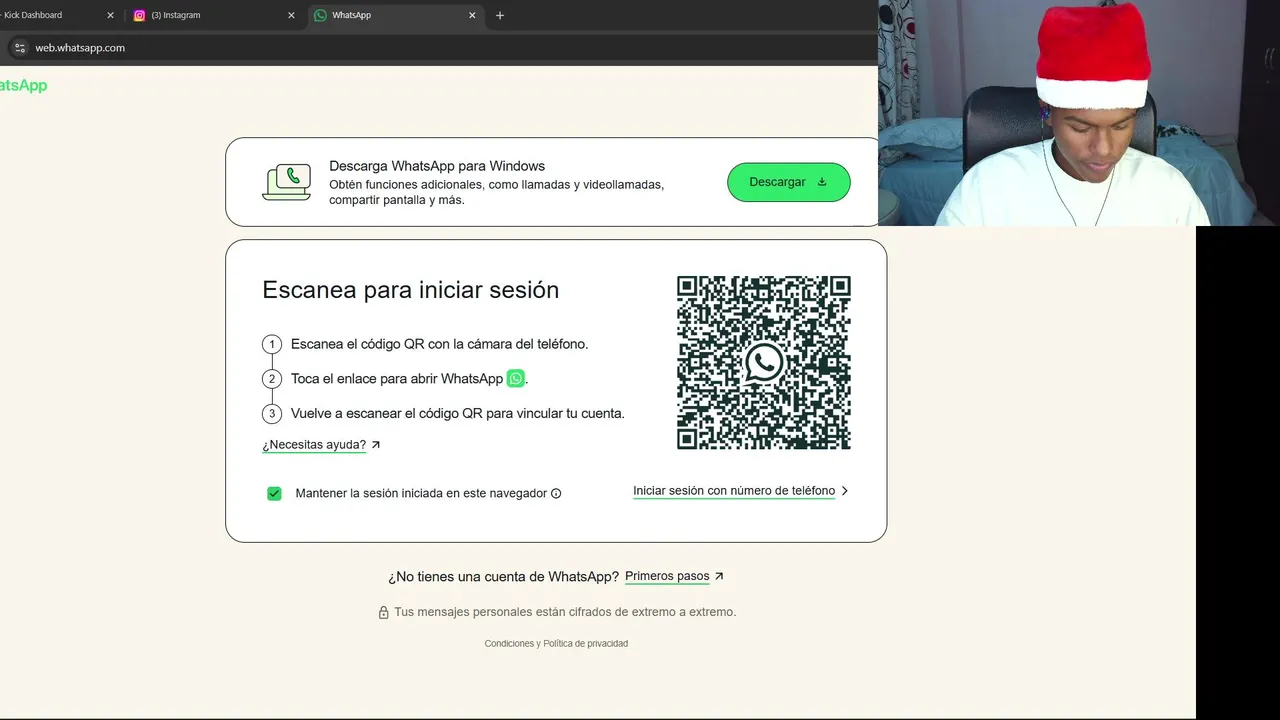The height and width of the screenshot is (720, 1280).
Task: Click the download arrow icon in Descargar
Action: [x=822, y=182]
